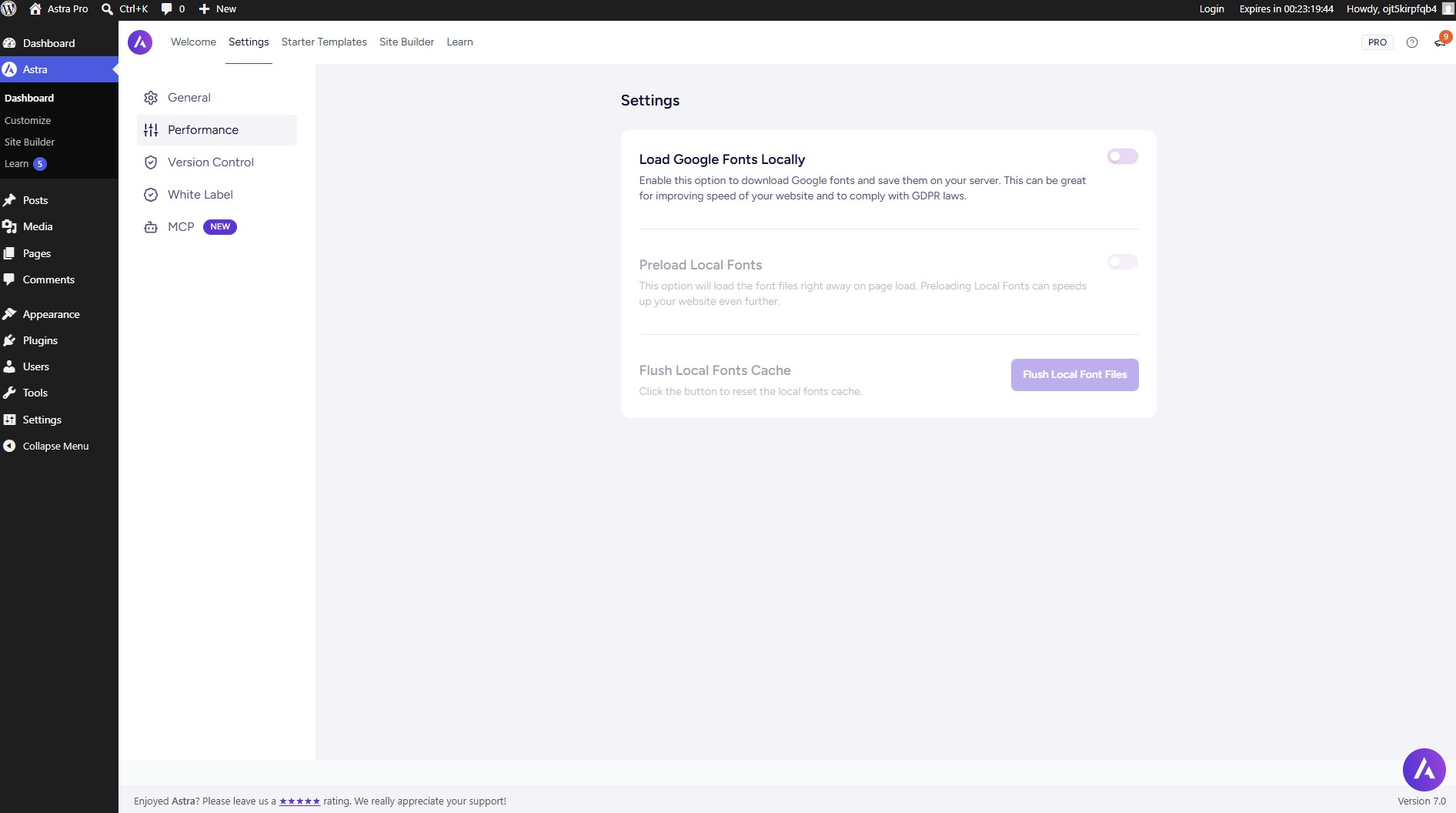Open Customize under the Astra submenu
This screenshot has width=1456, height=813.
28,121
